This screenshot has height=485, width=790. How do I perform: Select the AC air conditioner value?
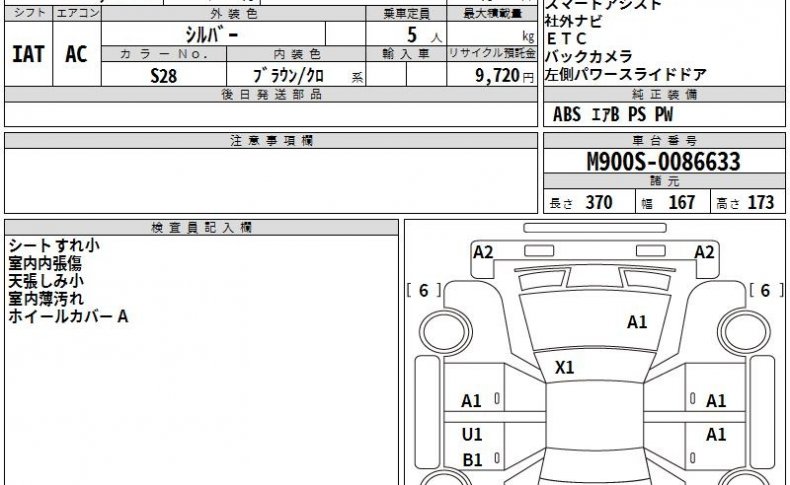[x=76, y=54]
